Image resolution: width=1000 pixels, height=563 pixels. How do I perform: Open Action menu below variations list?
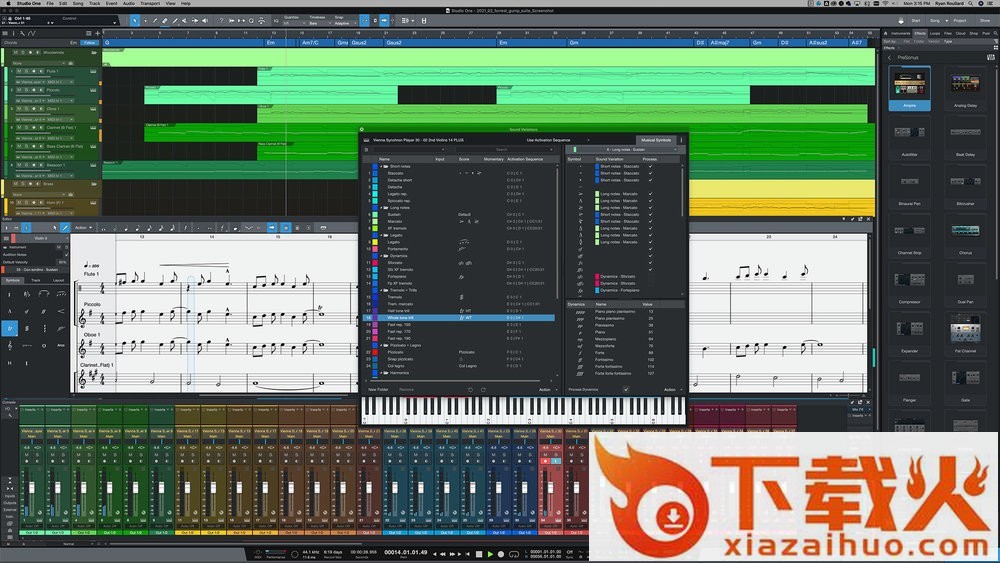coord(546,390)
